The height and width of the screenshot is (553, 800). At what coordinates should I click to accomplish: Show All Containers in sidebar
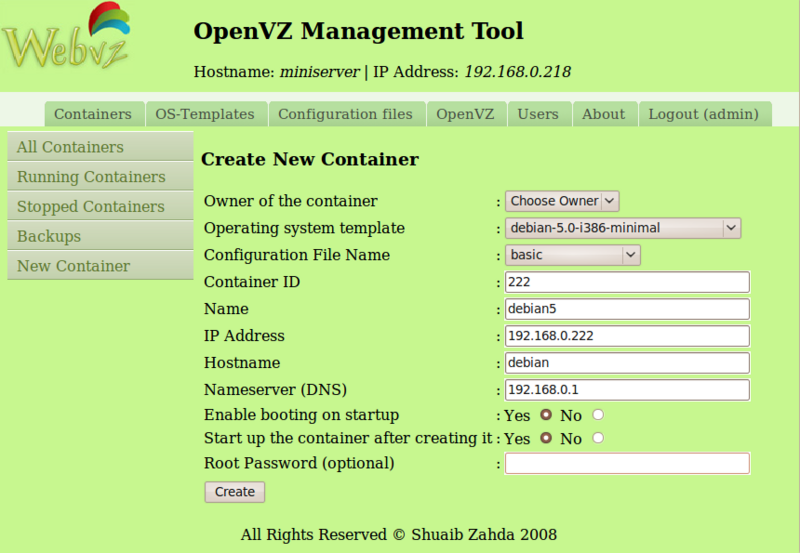coord(101,147)
